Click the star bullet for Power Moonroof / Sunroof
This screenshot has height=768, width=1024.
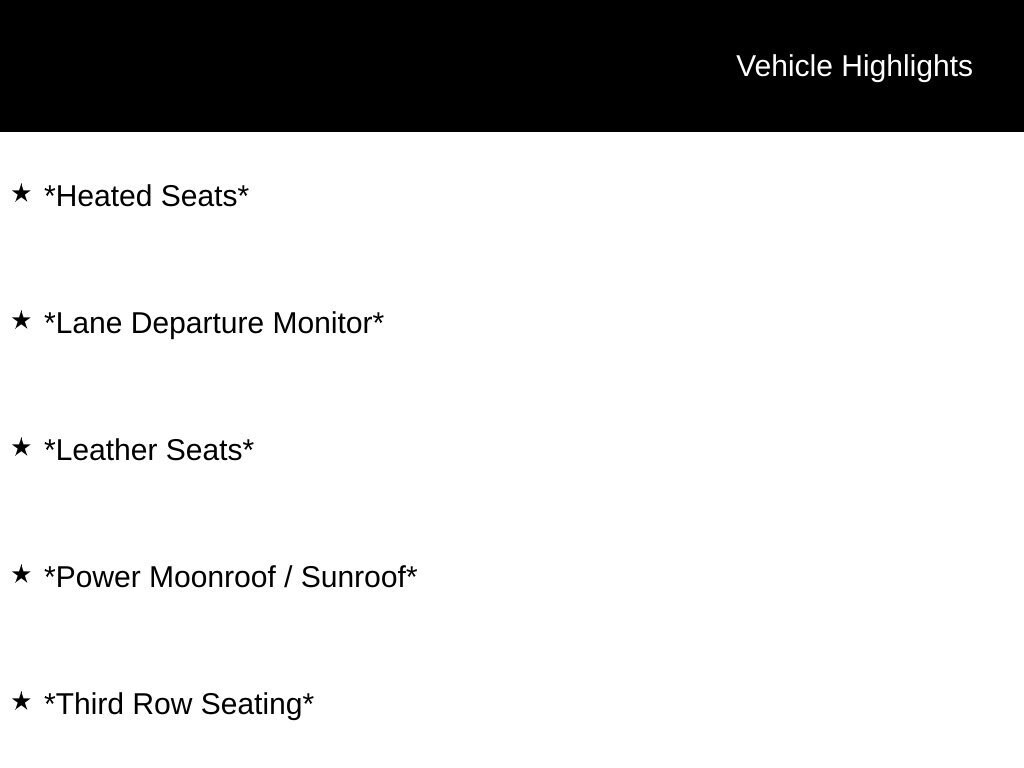click(21, 574)
